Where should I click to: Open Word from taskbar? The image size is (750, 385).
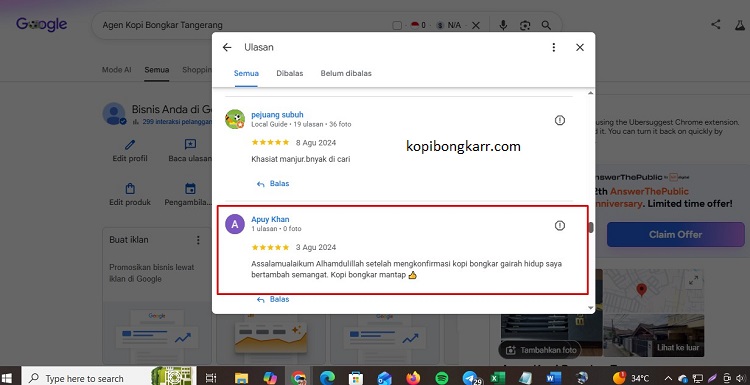click(x=553, y=378)
